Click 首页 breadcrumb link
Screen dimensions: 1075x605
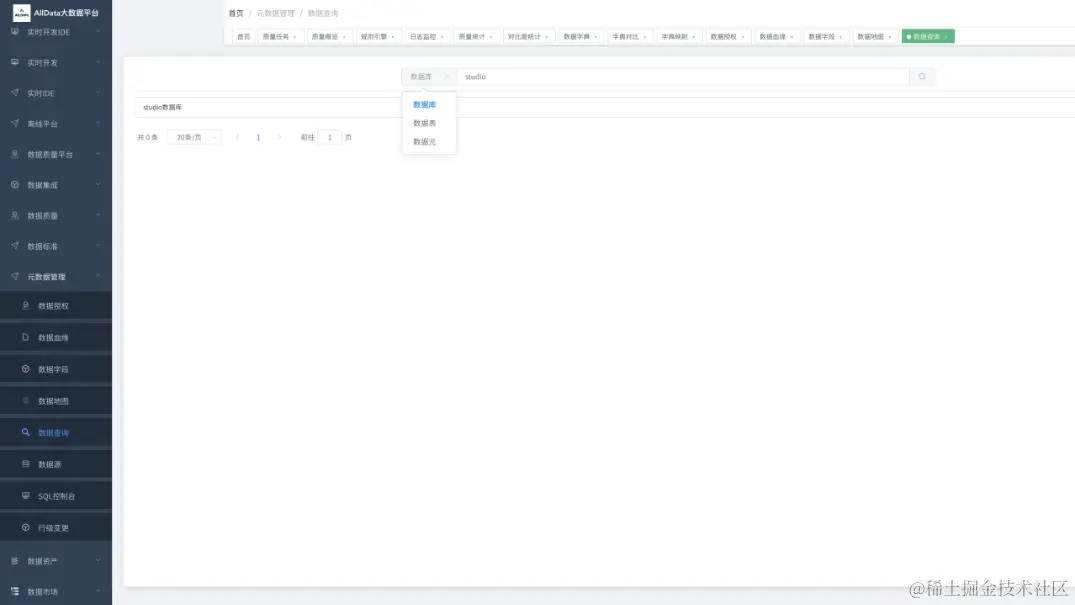236,13
